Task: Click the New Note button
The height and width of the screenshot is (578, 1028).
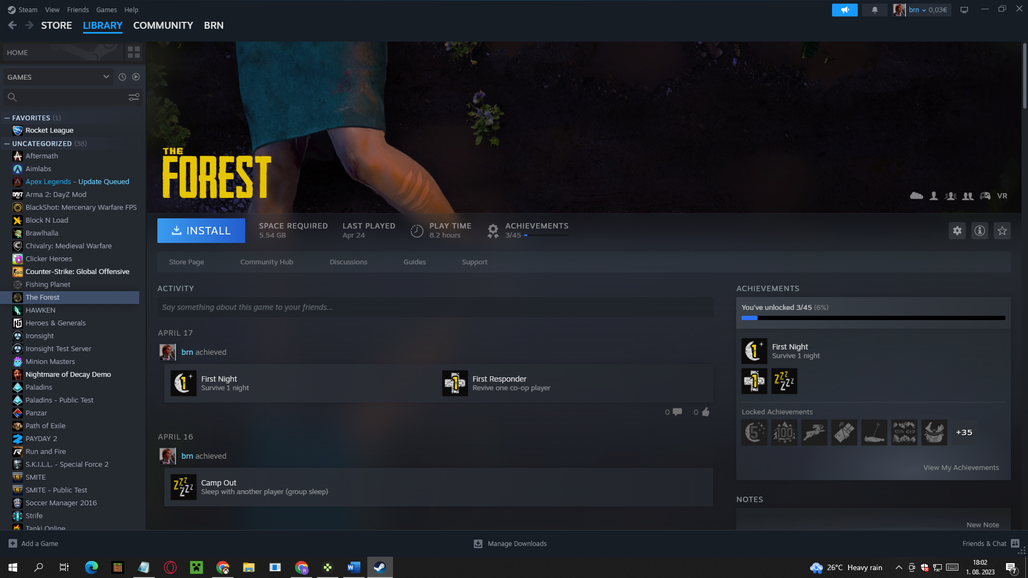Action: click(x=982, y=525)
